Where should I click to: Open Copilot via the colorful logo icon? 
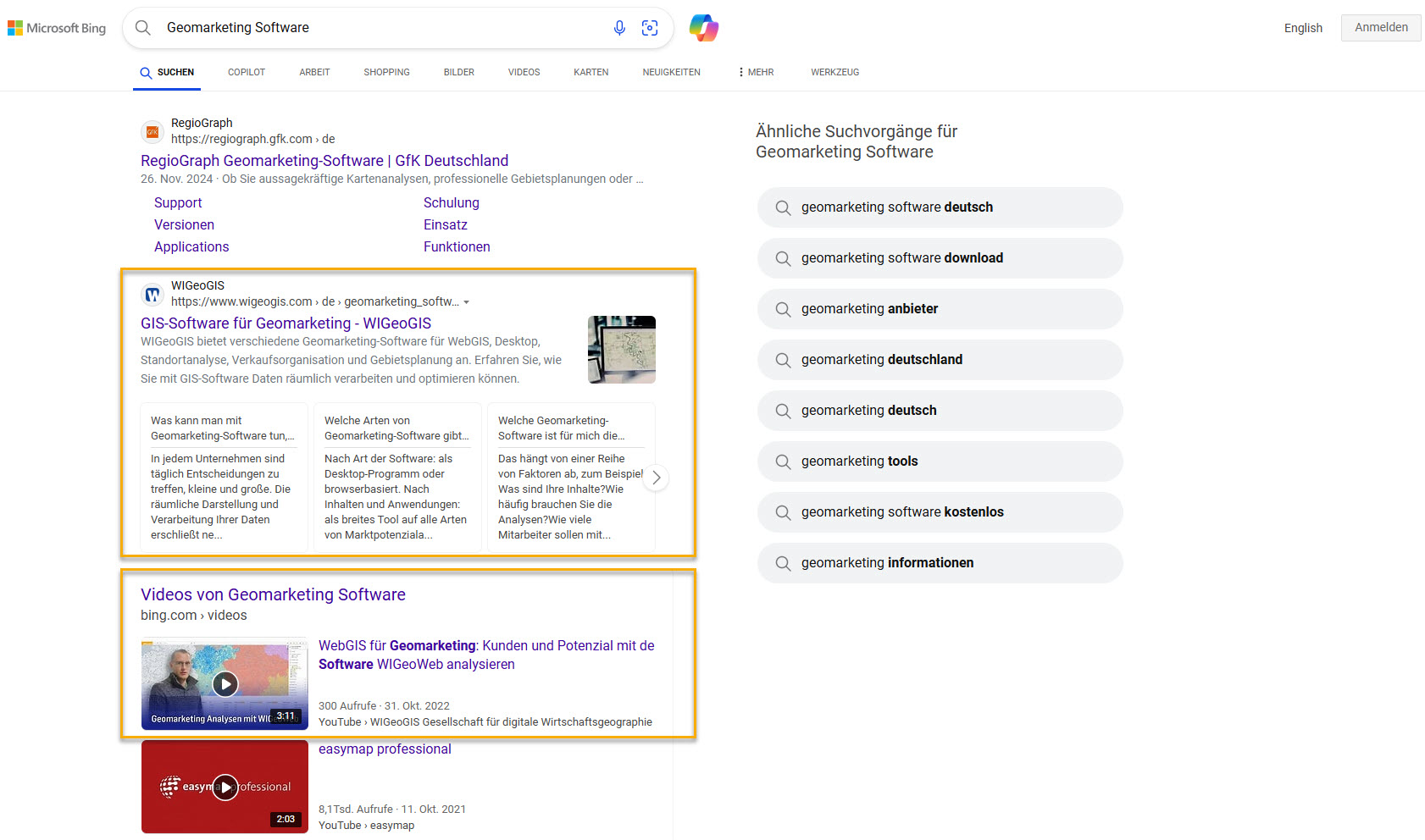703,28
